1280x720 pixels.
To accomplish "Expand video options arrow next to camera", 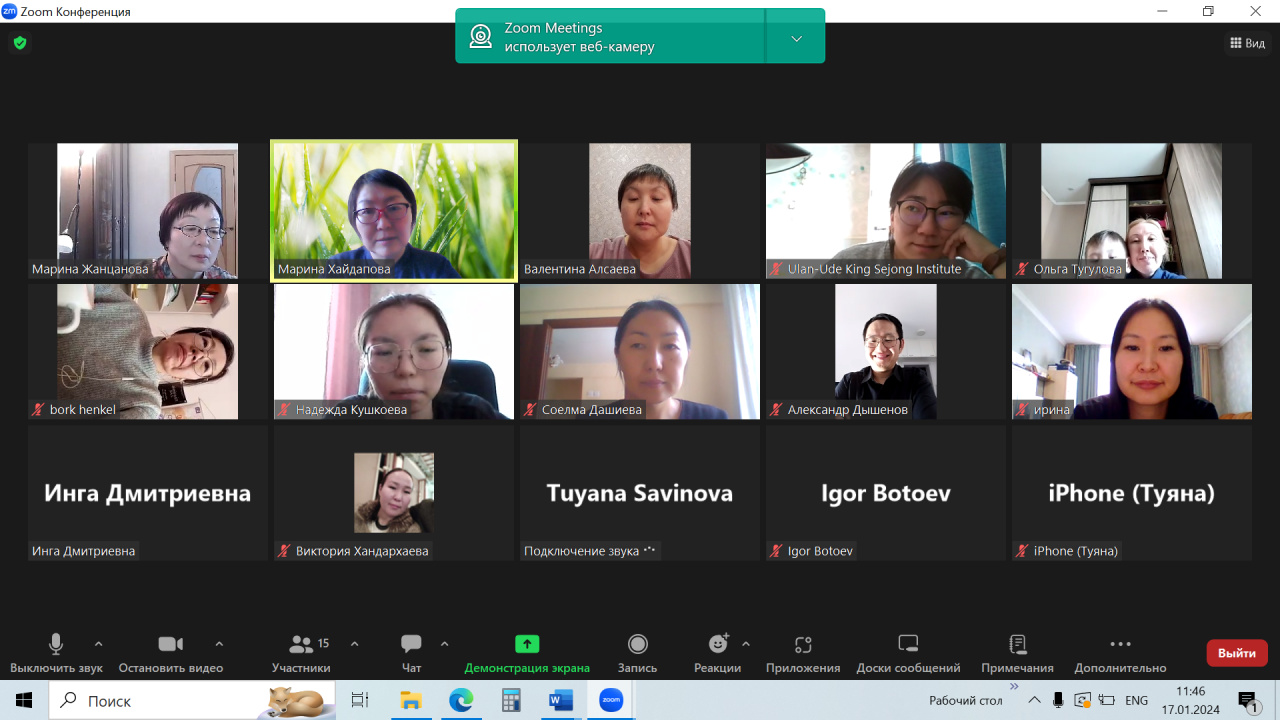I will pos(219,644).
